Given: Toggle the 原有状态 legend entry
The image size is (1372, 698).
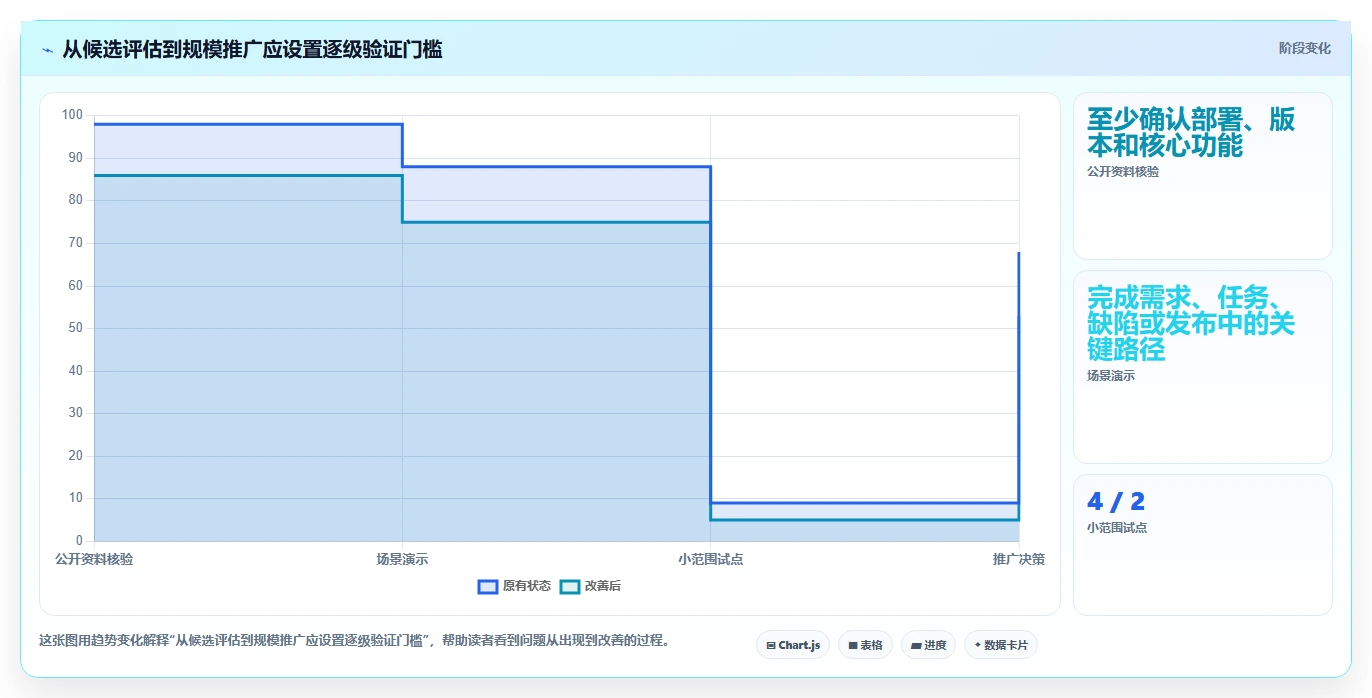Looking at the screenshot, I should pos(514,586).
